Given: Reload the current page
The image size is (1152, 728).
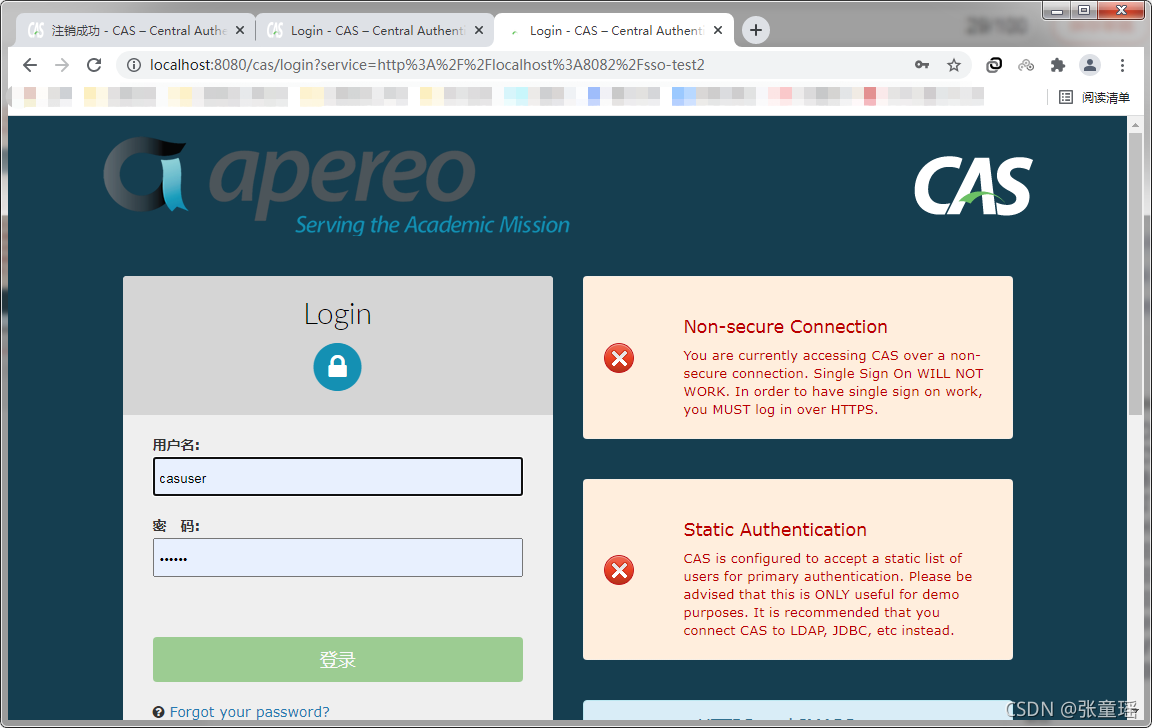Looking at the screenshot, I should tap(94, 65).
